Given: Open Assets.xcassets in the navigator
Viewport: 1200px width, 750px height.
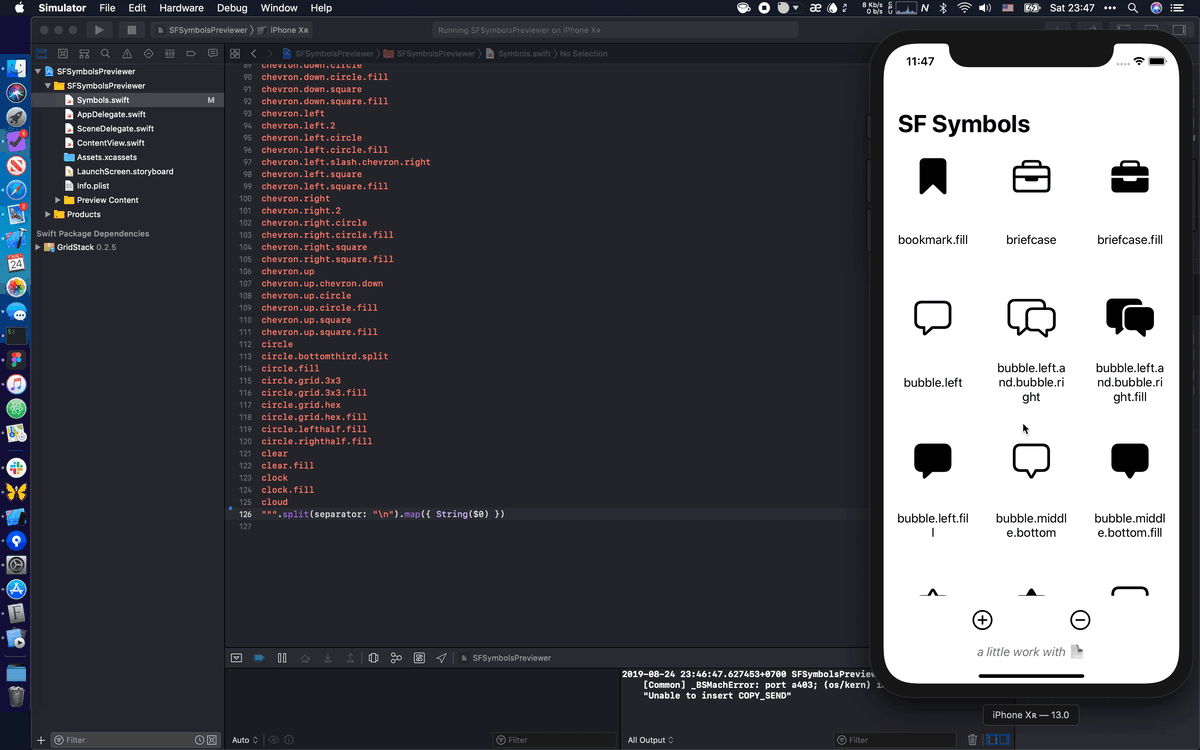Looking at the screenshot, I should click(x=107, y=157).
